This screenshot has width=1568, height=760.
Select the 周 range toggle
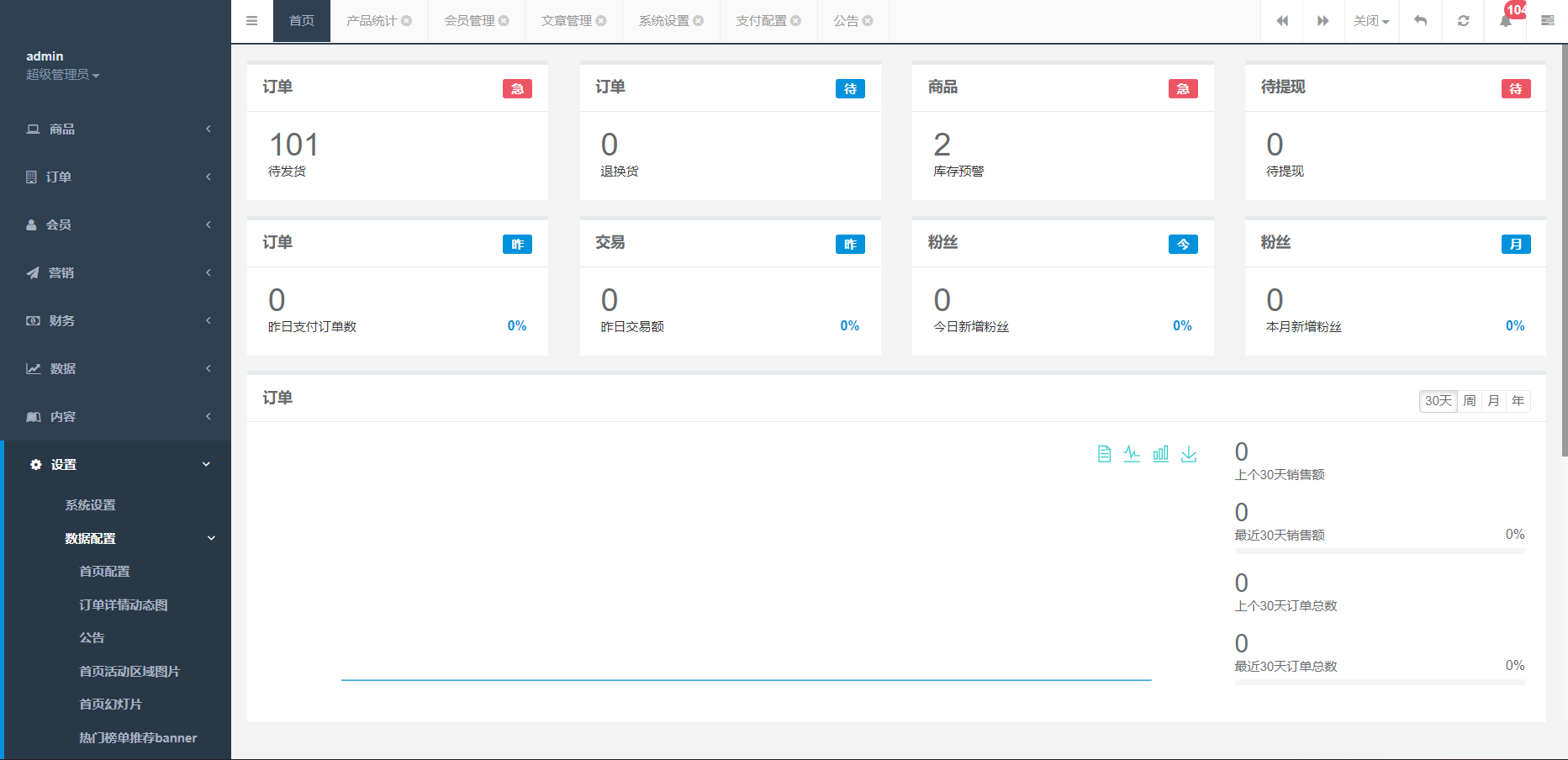[1469, 401]
